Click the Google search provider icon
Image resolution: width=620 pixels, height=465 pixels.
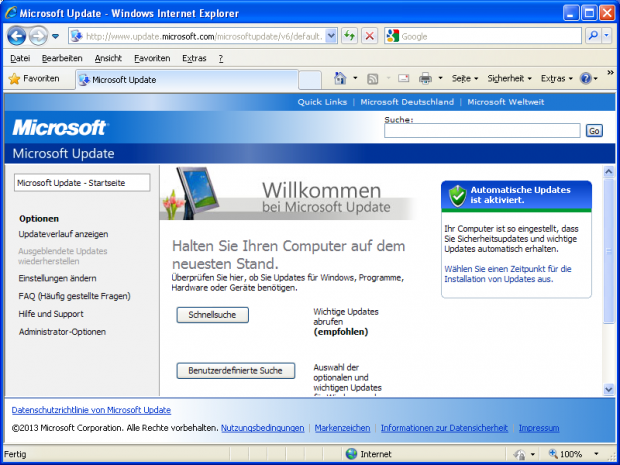coord(392,36)
